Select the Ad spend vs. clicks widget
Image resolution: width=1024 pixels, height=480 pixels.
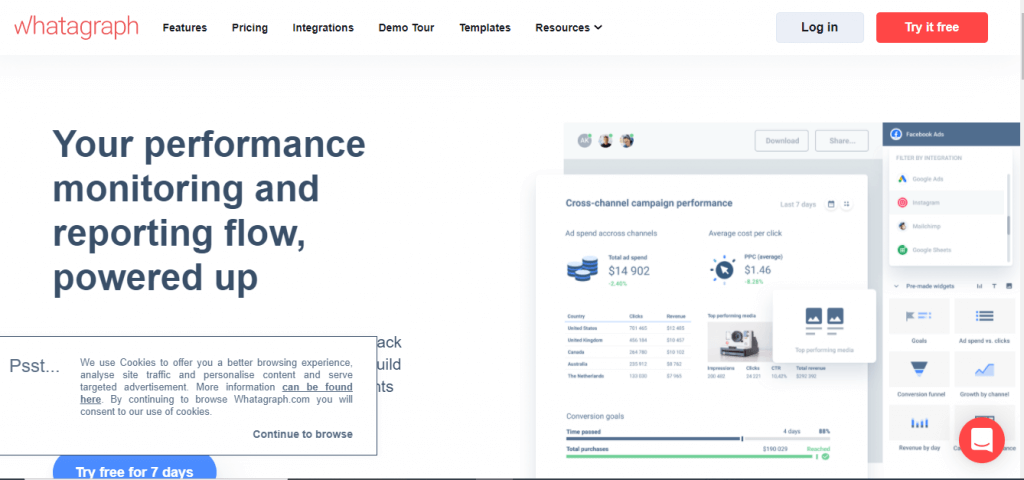pos(983,320)
